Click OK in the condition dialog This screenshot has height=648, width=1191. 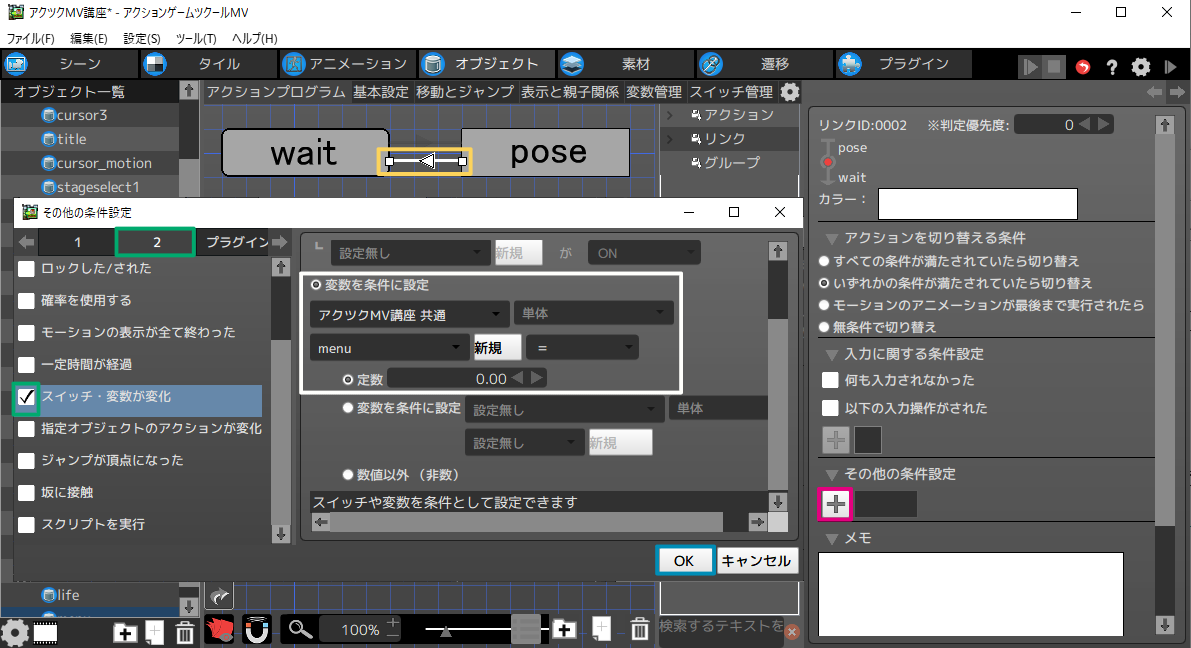tap(684, 561)
